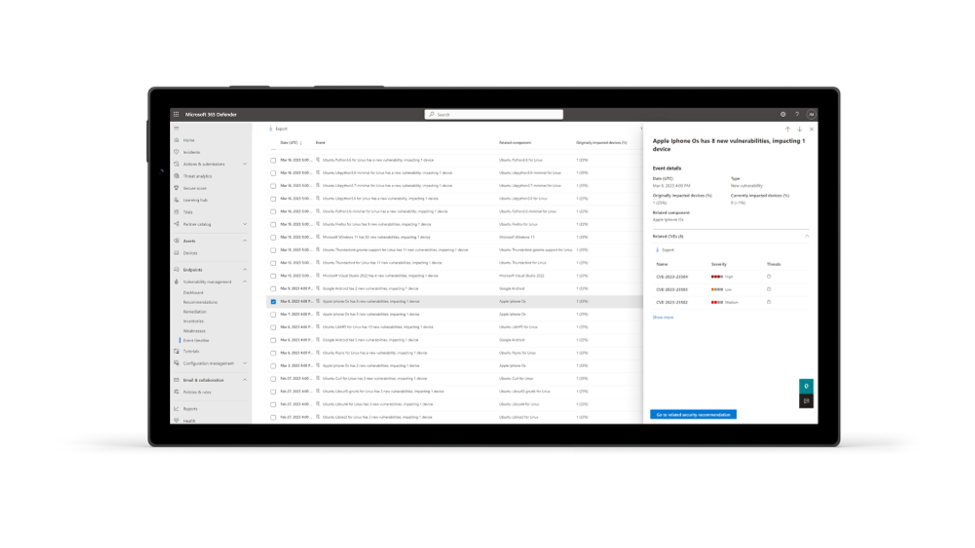Click the Event column header

(x=320, y=143)
